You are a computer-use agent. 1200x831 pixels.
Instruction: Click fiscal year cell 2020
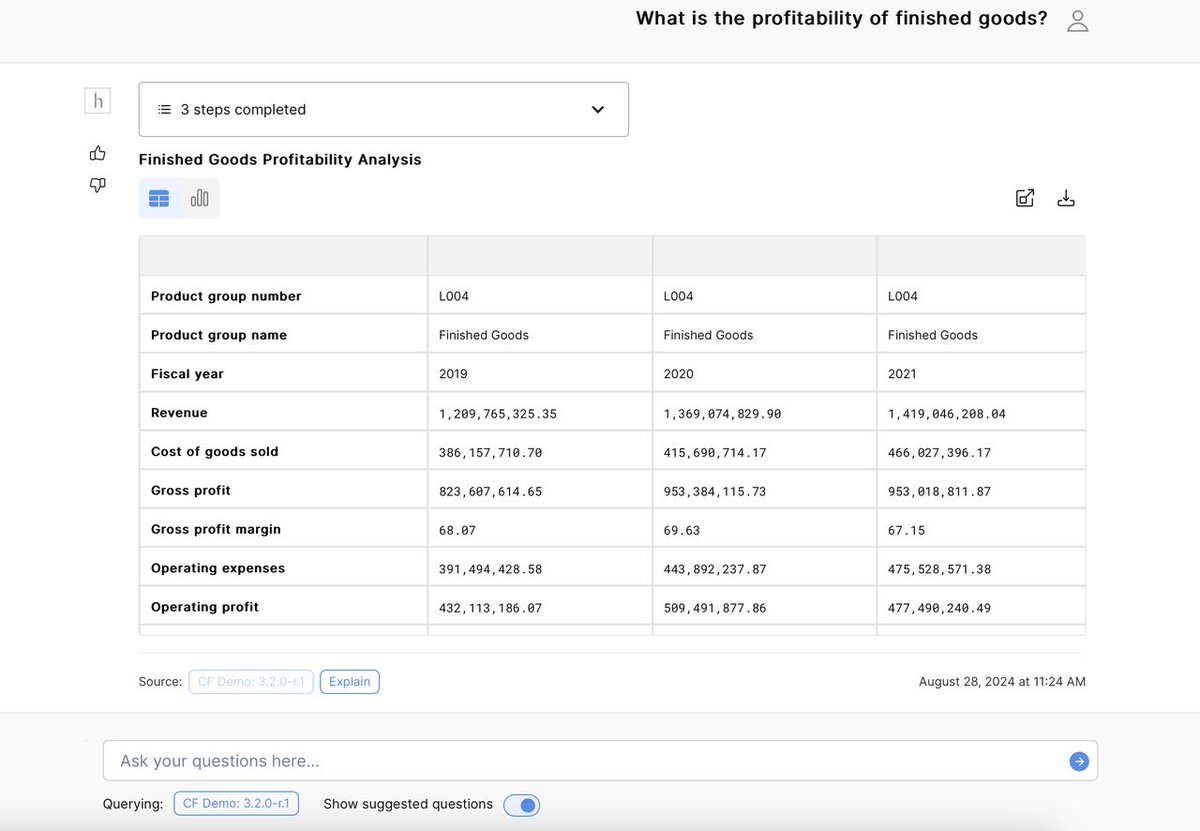[678, 374]
